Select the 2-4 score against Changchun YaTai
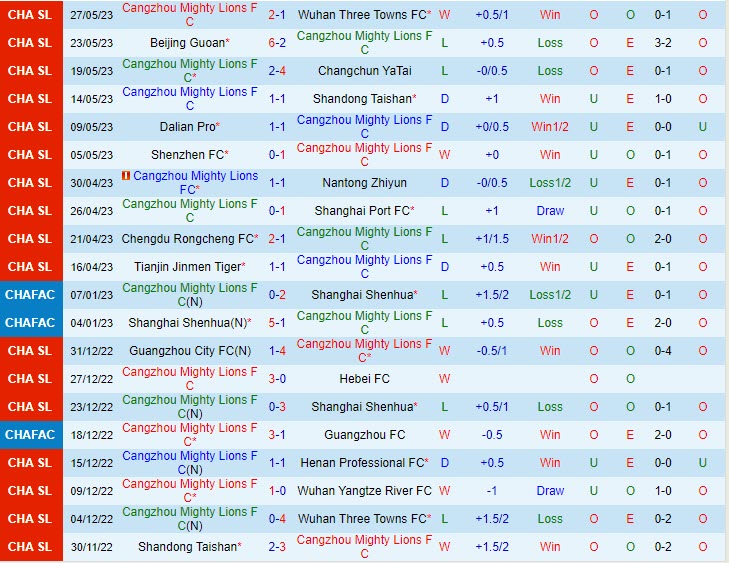This screenshot has width=729, height=563. [277, 71]
